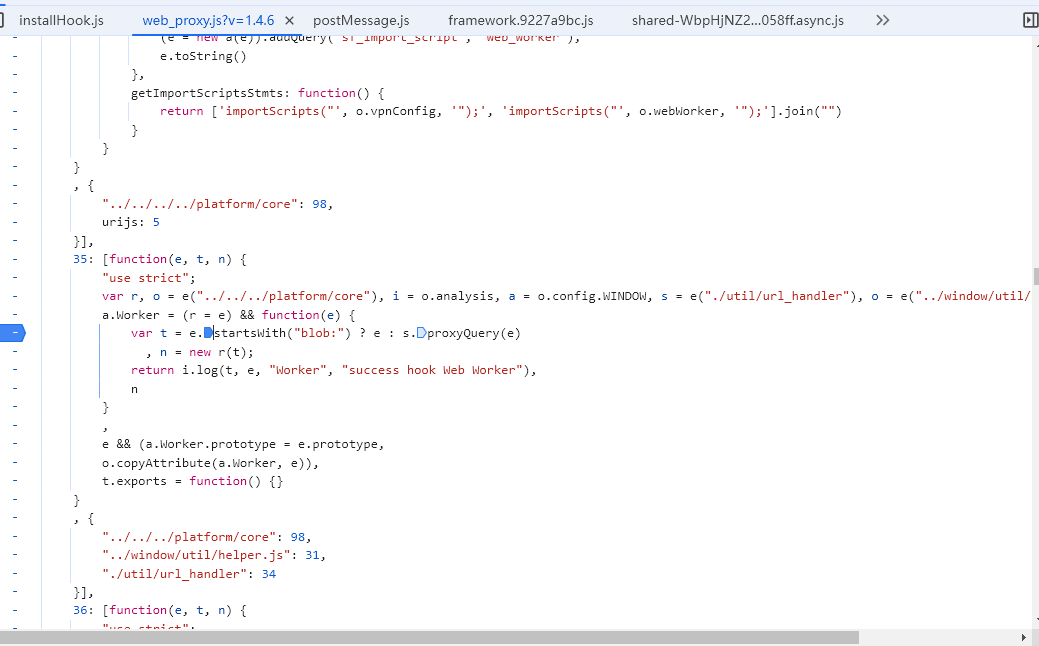Click gutter beside 'getImportScriptsStmts' line

tap(14, 92)
